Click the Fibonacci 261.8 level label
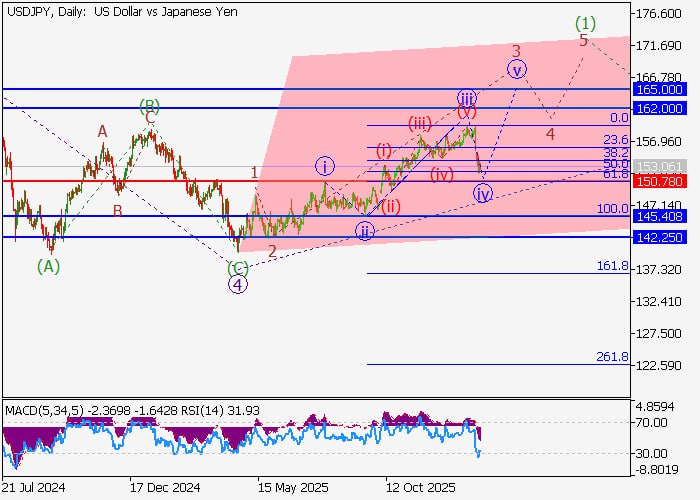This screenshot has width=700, height=500. coord(612,357)
